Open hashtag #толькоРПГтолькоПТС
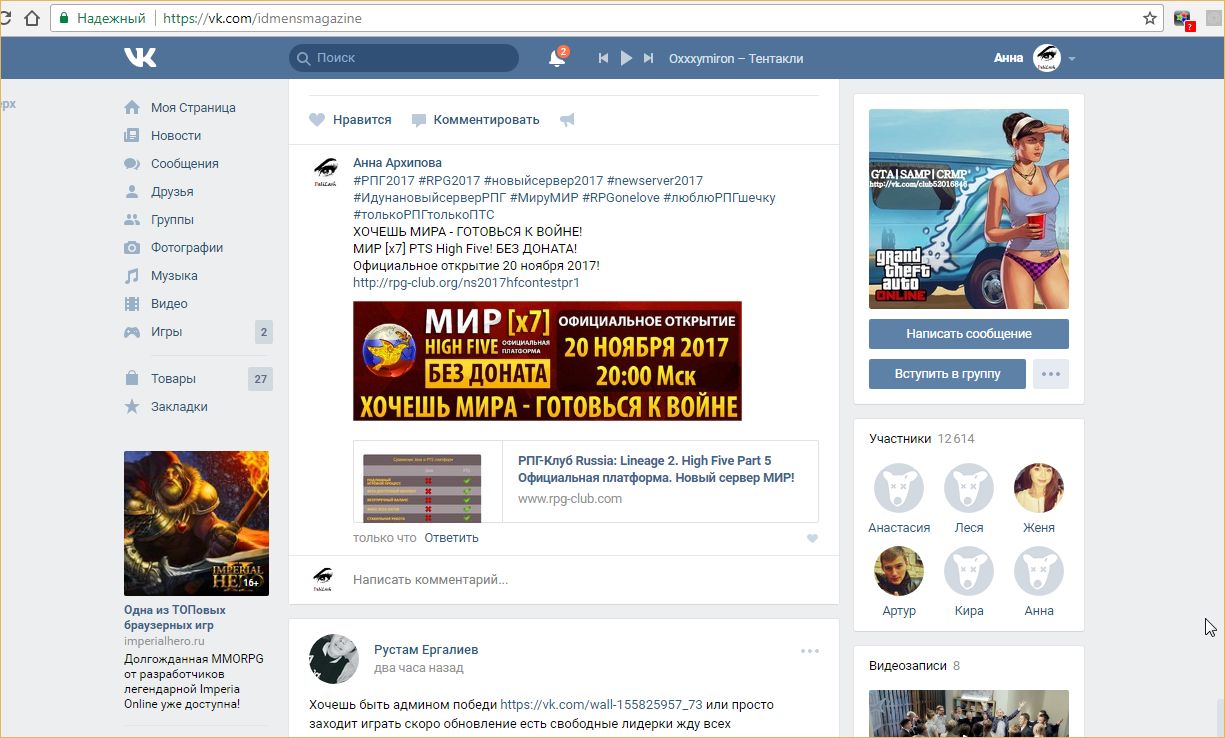Viewport: 1225px width, 738px height. pyautogui.click(x=423, y=214)
